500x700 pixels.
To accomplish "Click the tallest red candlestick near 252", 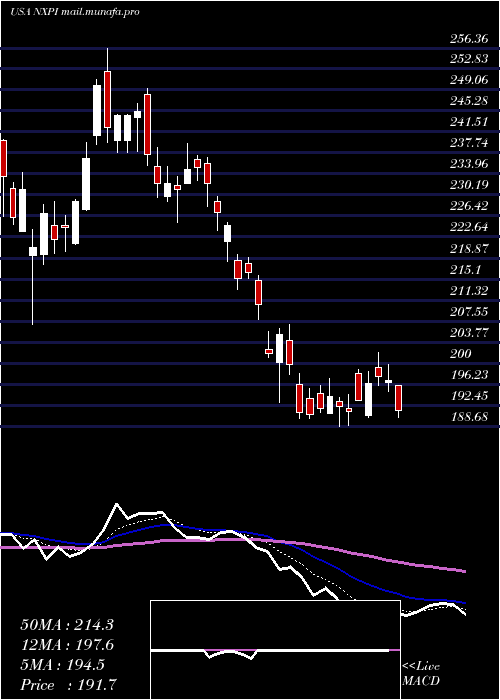I will (107, 99).
